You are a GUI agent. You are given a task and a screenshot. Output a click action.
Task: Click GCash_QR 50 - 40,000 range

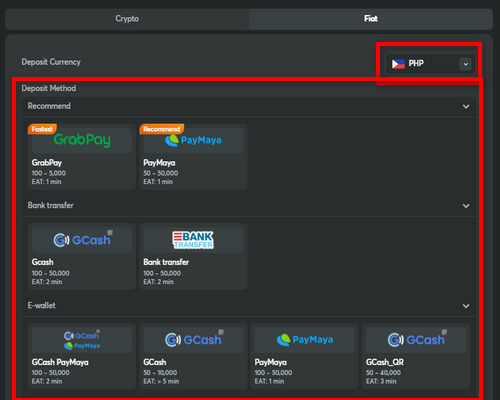[383, 372]
